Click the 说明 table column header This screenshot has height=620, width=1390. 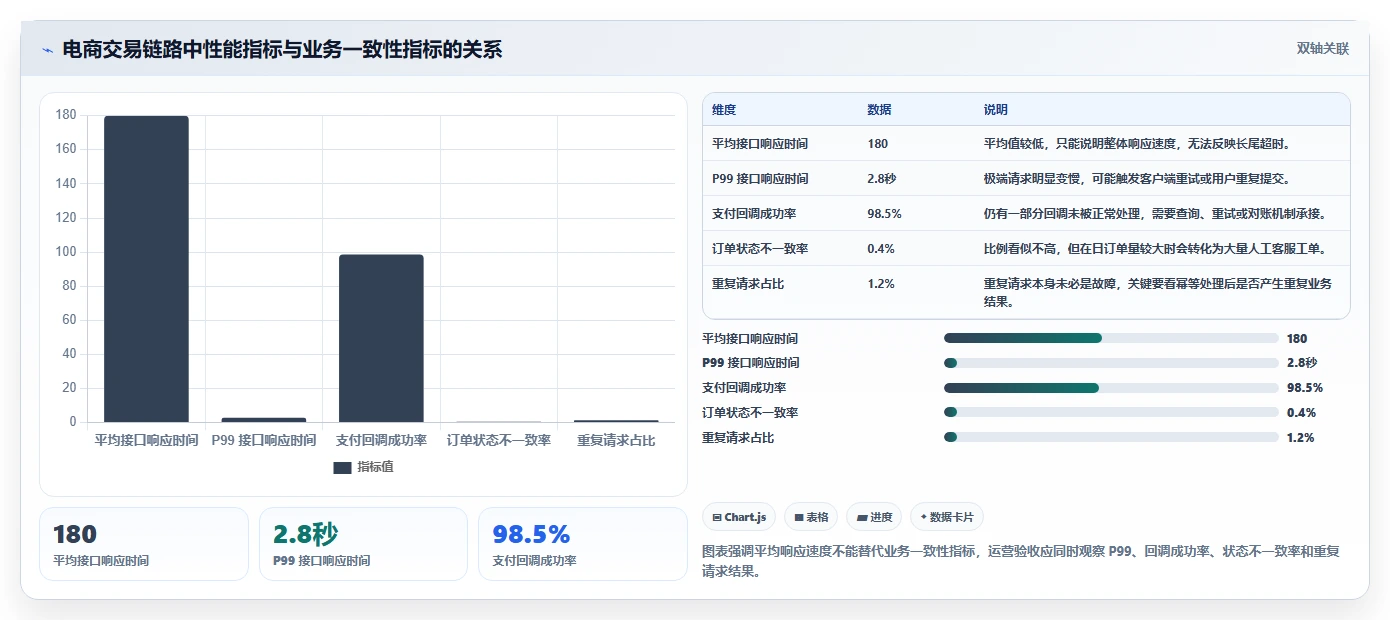[996, 110]
